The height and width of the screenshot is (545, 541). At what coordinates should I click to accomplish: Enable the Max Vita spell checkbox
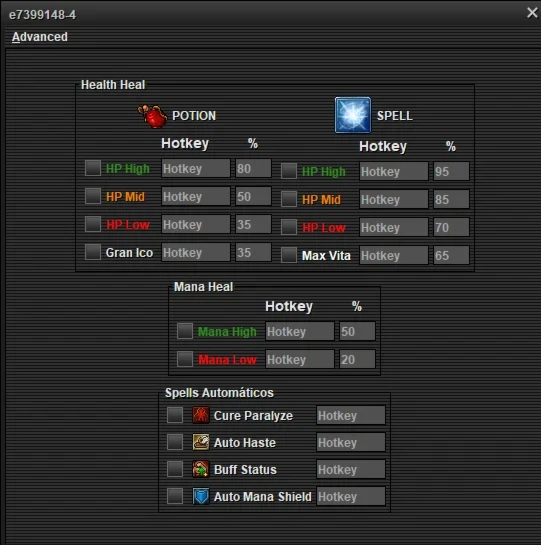(x=289, y=255)
